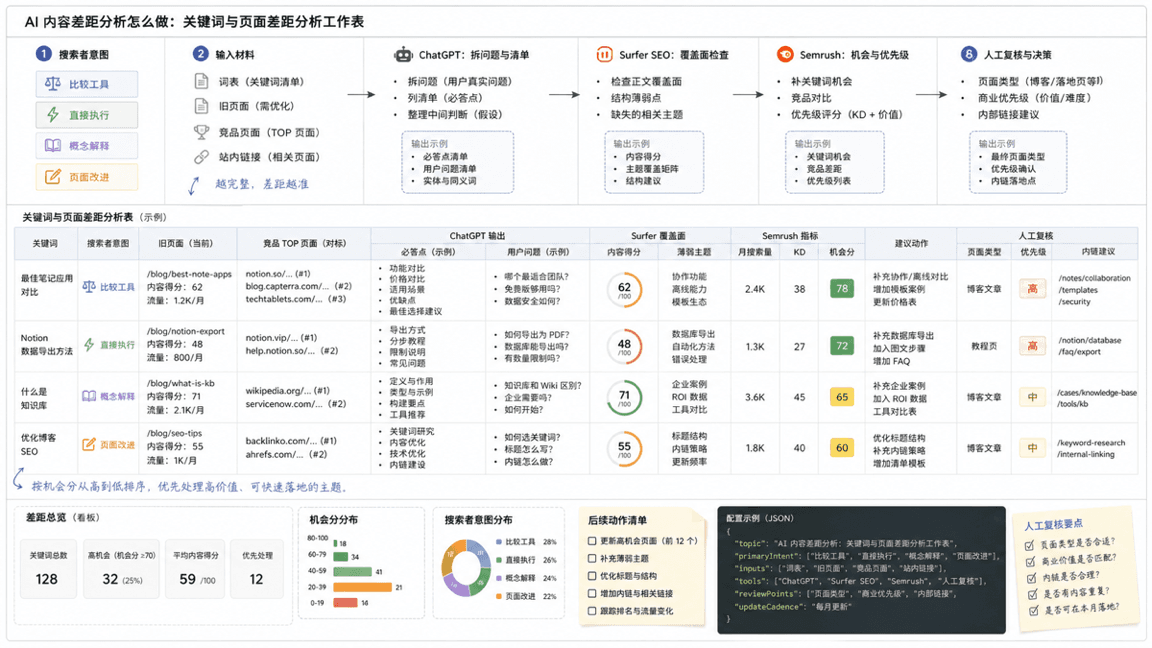Uncheck 商业价值是否匹配 on the sticky note
The height and width of the screenshot is (648, 1152).
click(x=1032, y=562)
